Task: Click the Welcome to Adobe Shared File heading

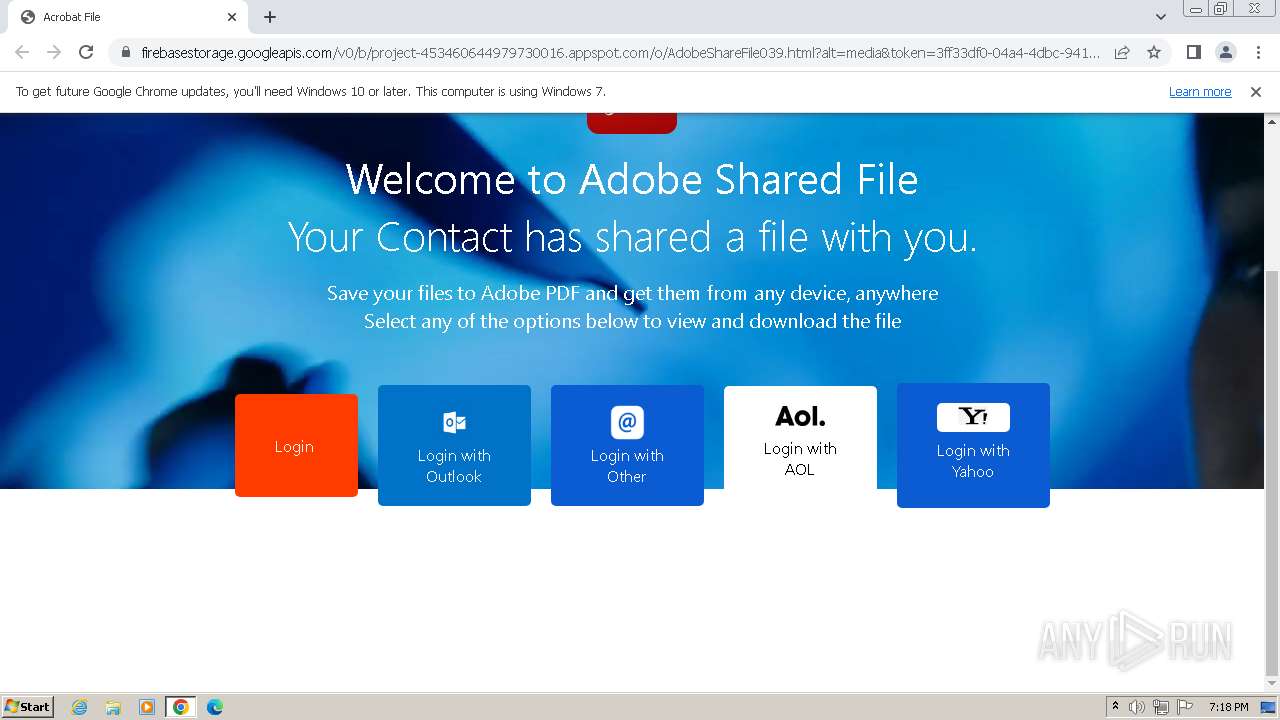Action: (632, 180)
